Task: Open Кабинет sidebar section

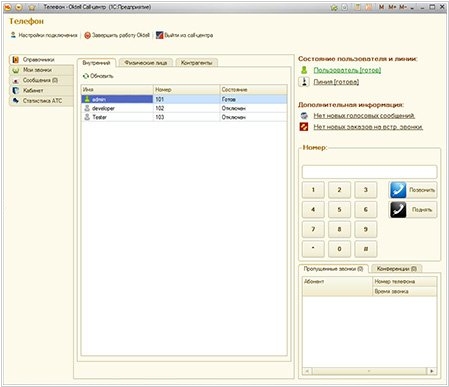Action: (x=41, y=90)
